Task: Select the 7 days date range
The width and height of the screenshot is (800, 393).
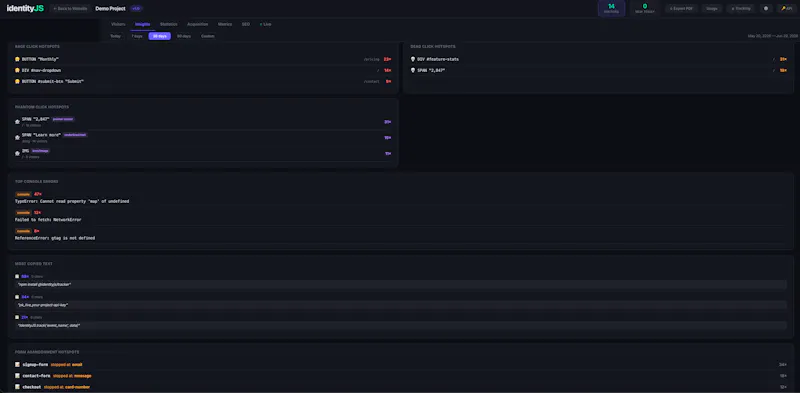Action: point(137,36)
